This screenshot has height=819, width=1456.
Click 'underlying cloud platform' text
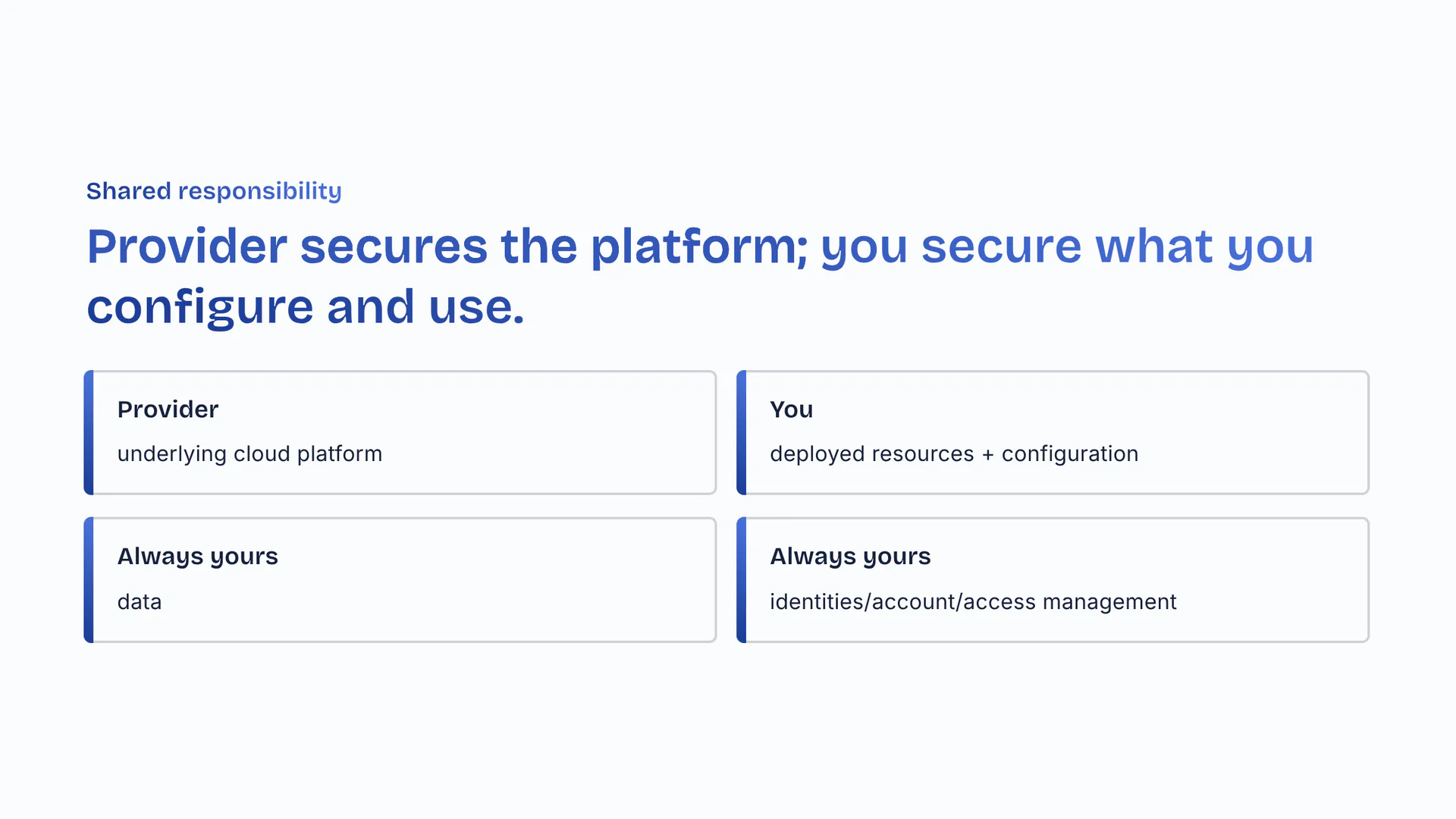pos(249,453)
